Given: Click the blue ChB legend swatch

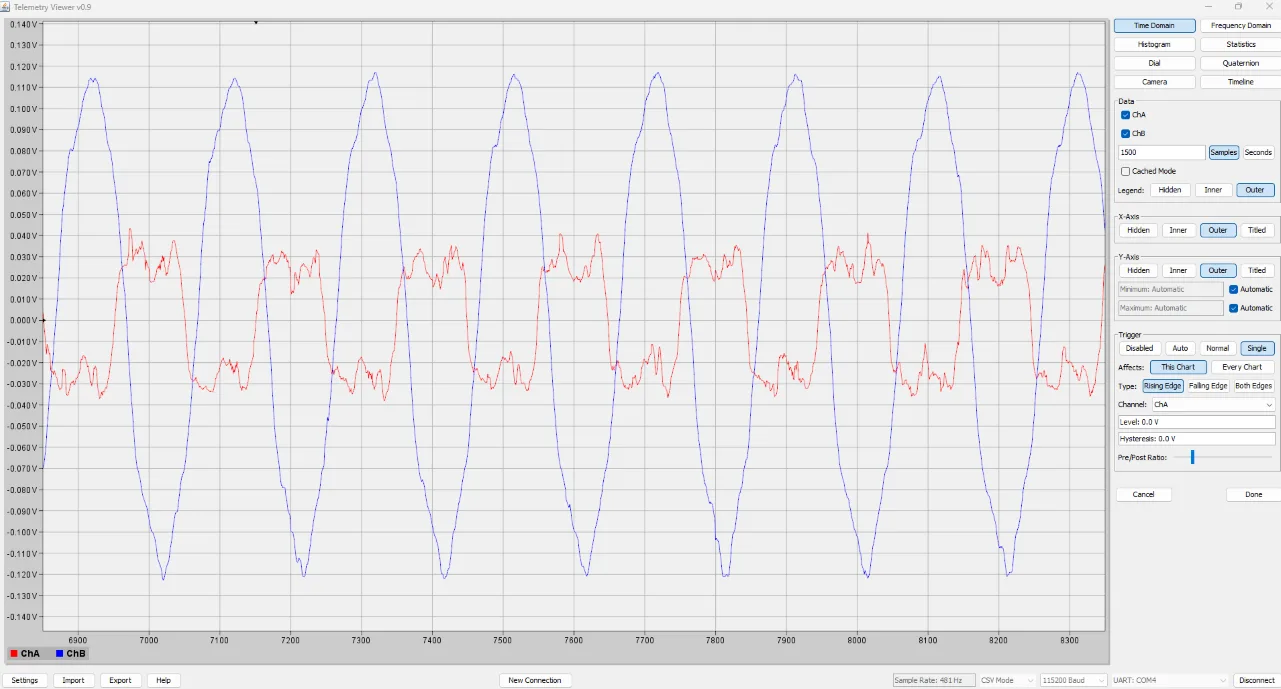Looking at the screenshot, I should coord(60,654).
